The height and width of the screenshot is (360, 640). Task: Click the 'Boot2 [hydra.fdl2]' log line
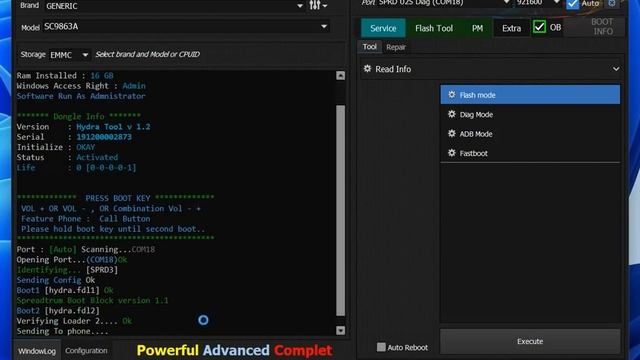(x=58, y=311)
